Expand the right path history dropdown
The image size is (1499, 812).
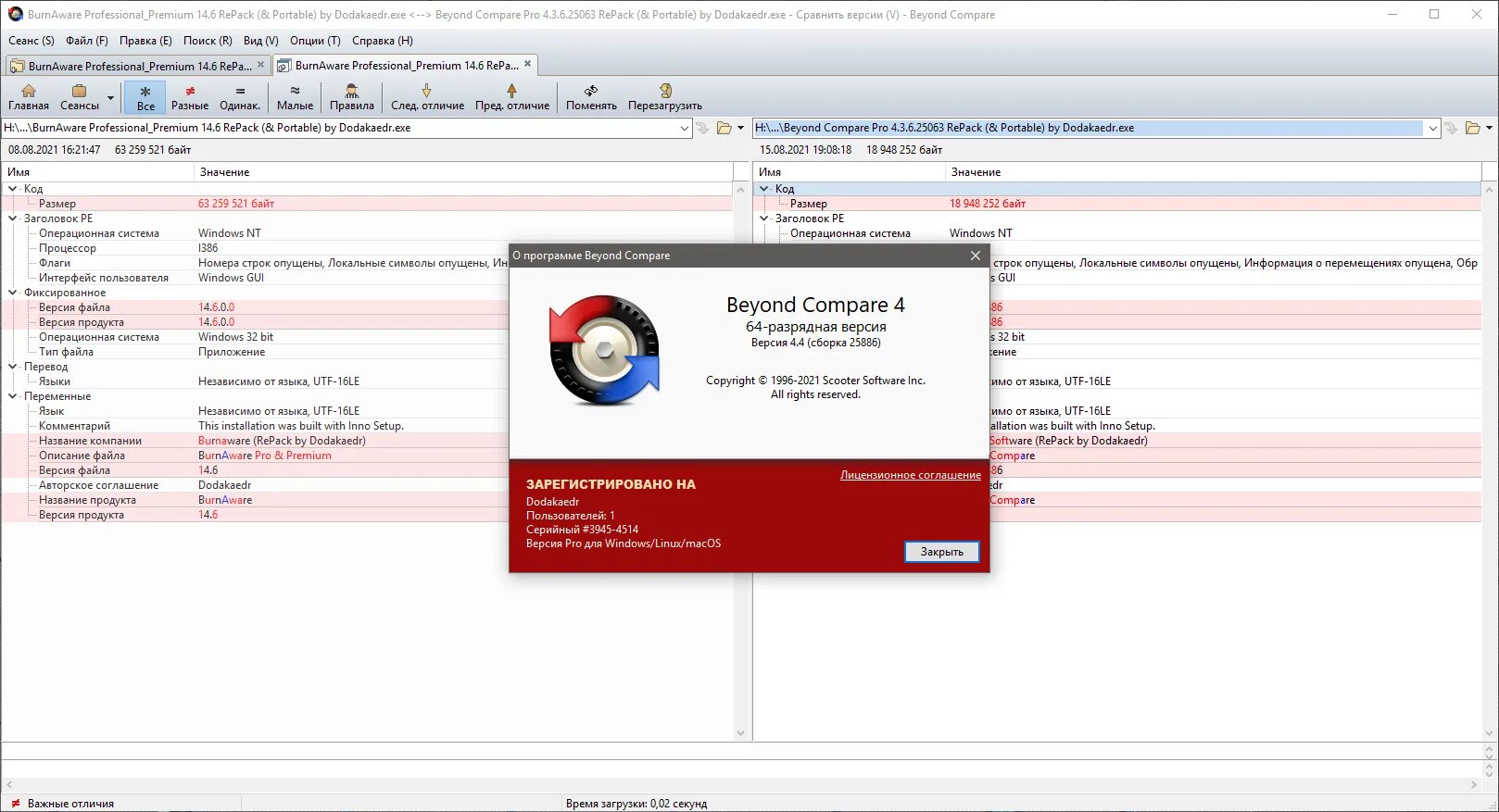1433,128
